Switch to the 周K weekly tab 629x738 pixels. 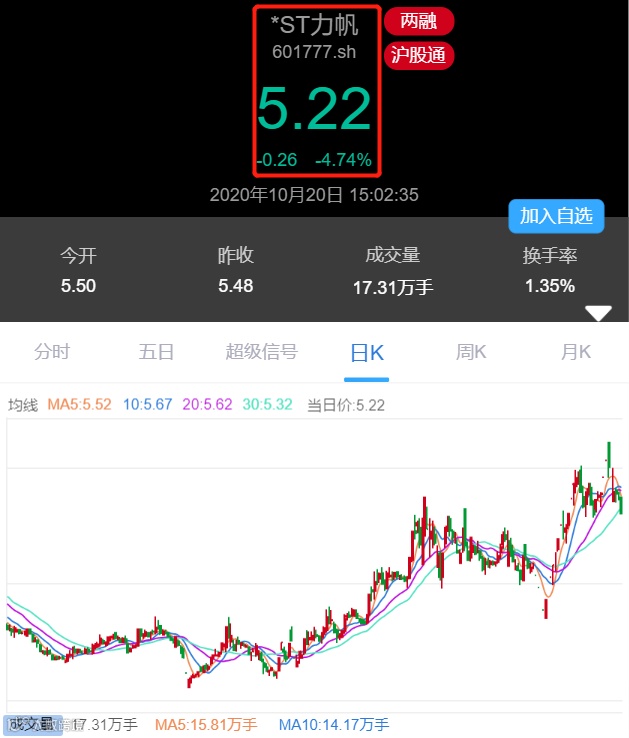coord(471,352)
